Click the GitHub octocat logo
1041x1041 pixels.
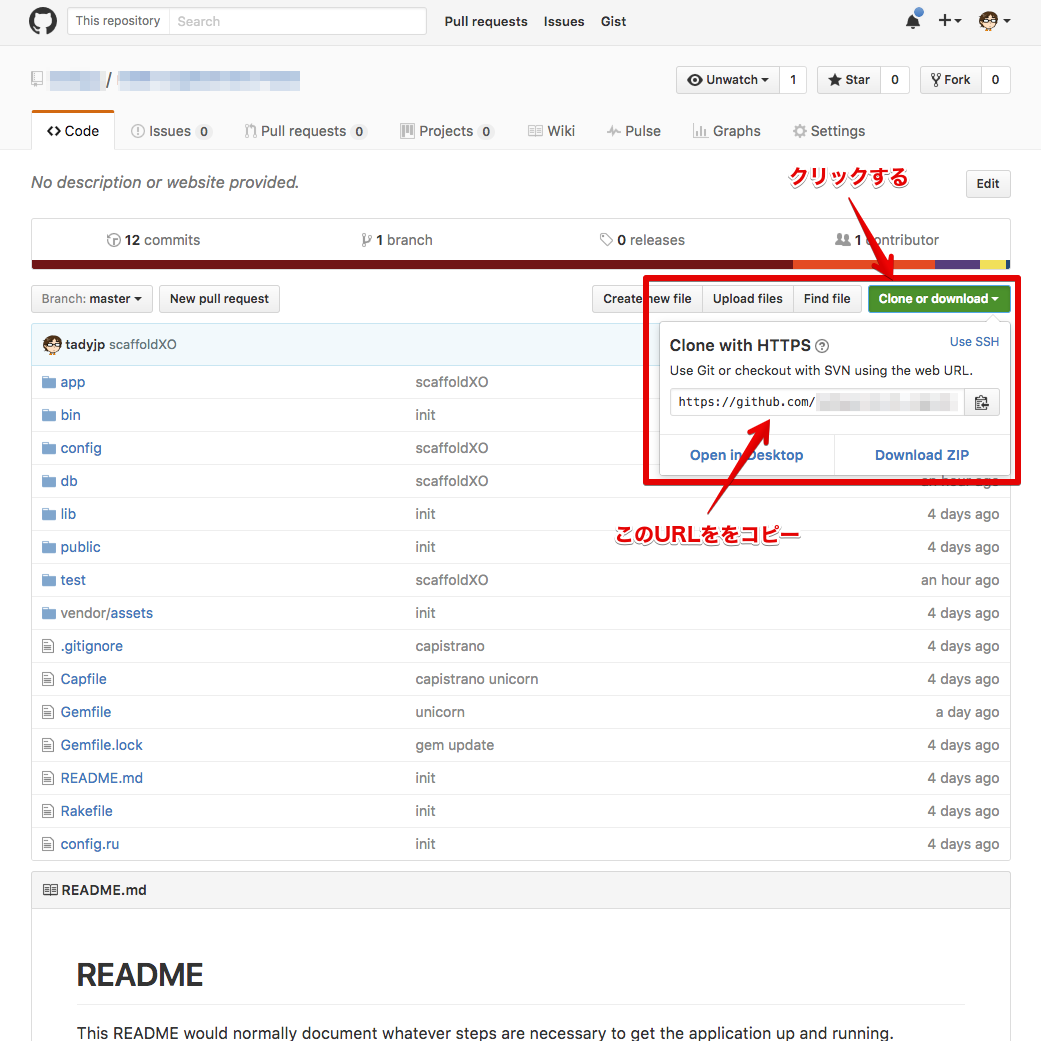[x=42, y=21]
